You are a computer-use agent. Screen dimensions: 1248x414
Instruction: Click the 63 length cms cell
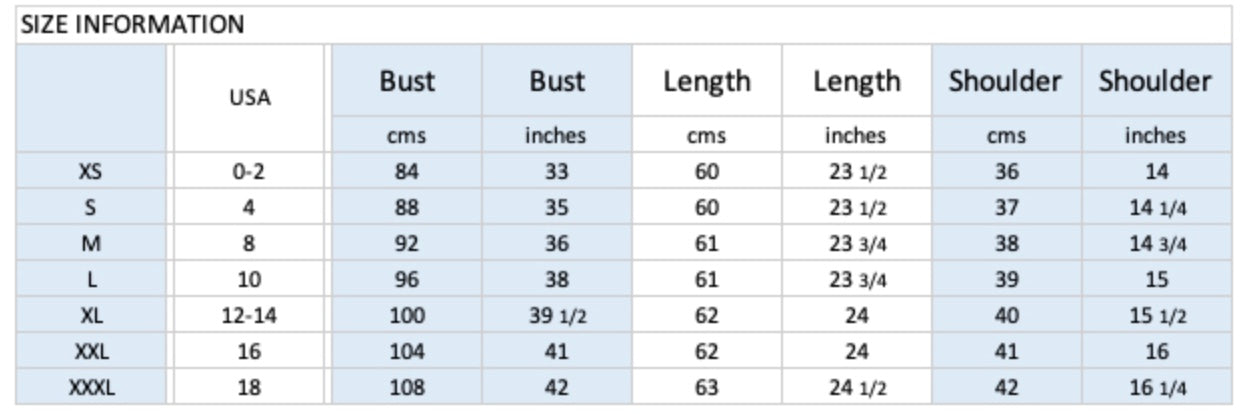[x=707, y=388]
